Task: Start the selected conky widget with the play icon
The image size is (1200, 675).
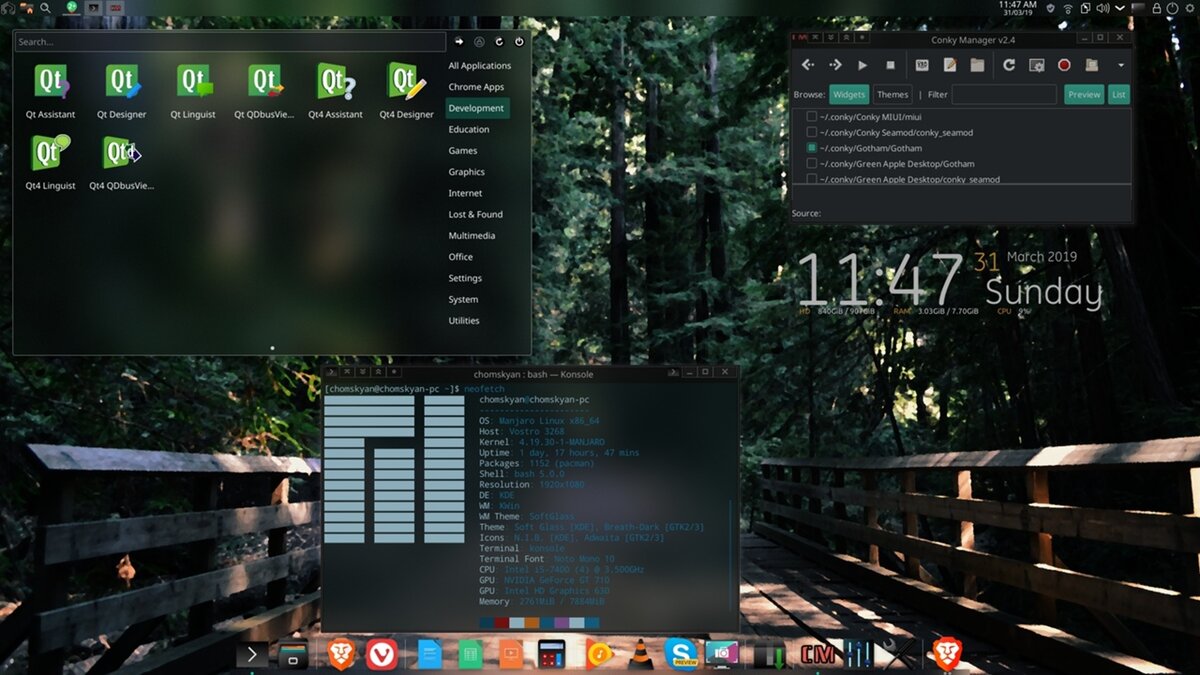Action: pos(863,65)
